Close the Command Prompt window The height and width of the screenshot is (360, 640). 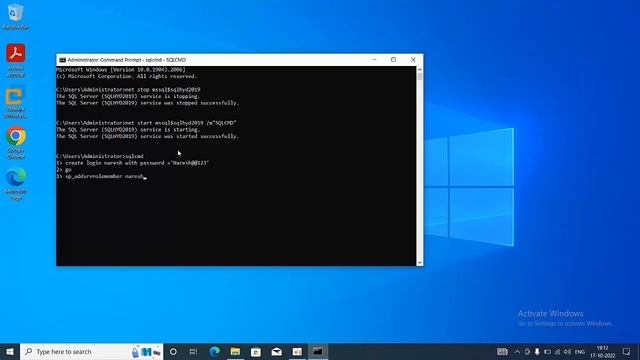[x=413, y=60]
